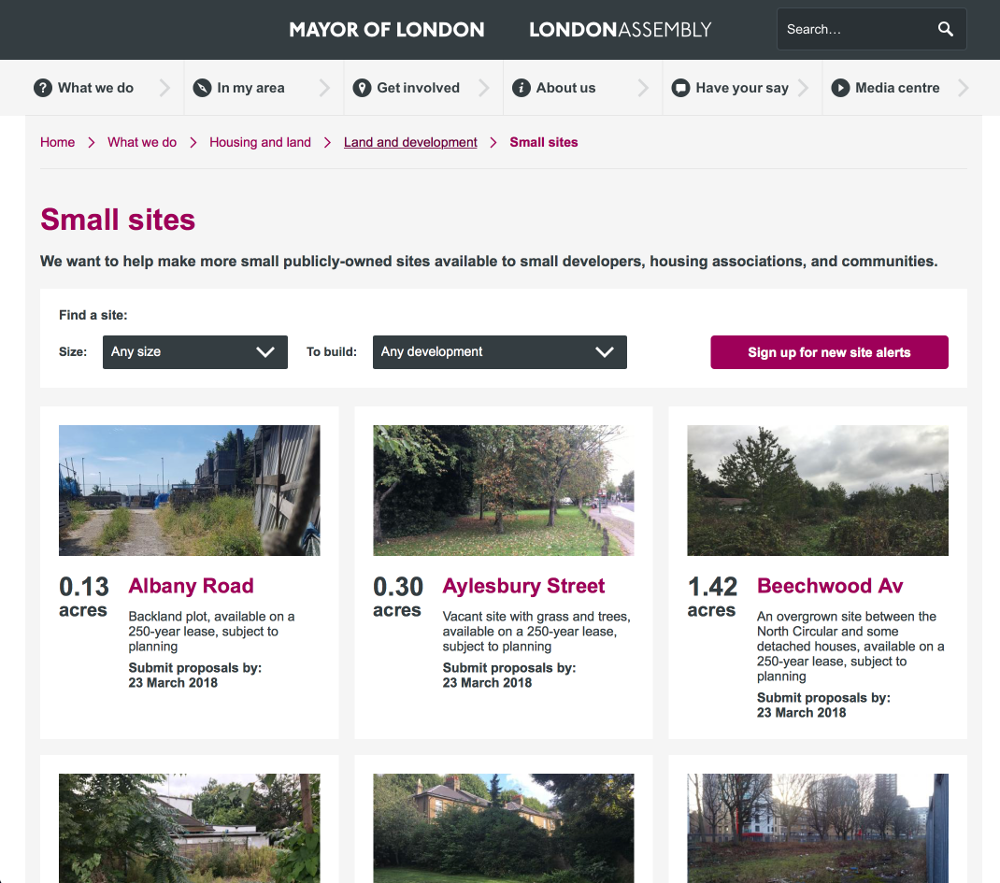
Task: Click the 1.42 acres size text
Action: point(712,597)
